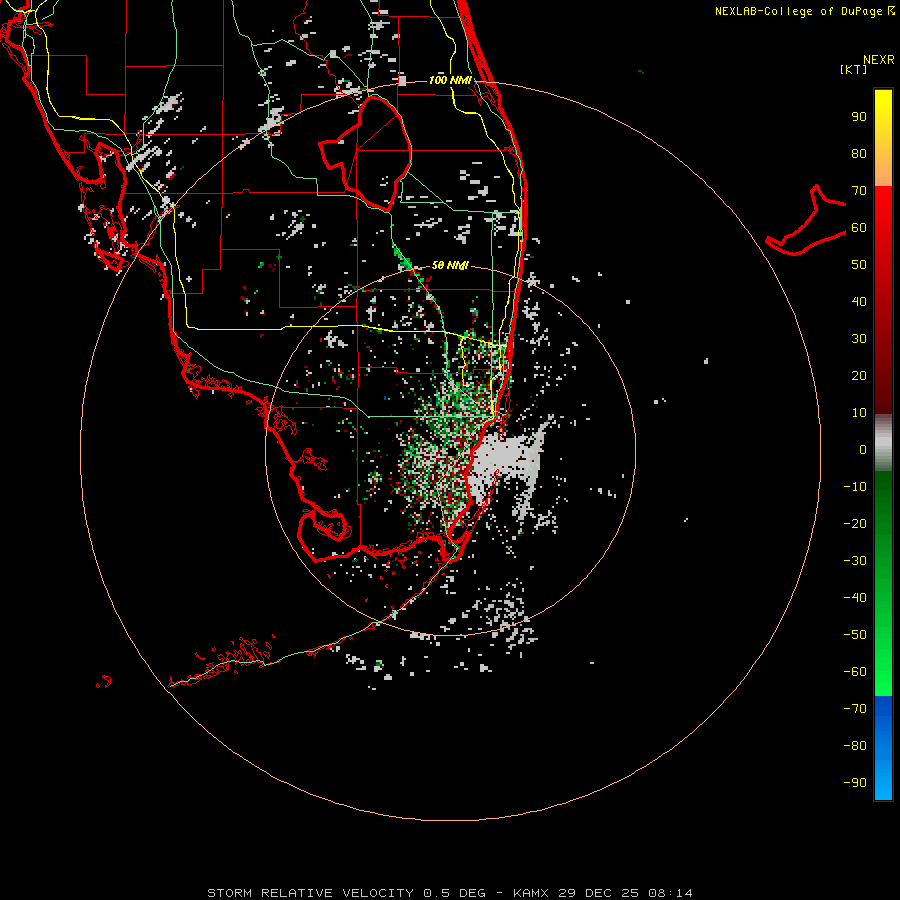Screen dimensions: 900x900
Task: Select the -80 value on the velocity scale
Action: click(855, 746)
